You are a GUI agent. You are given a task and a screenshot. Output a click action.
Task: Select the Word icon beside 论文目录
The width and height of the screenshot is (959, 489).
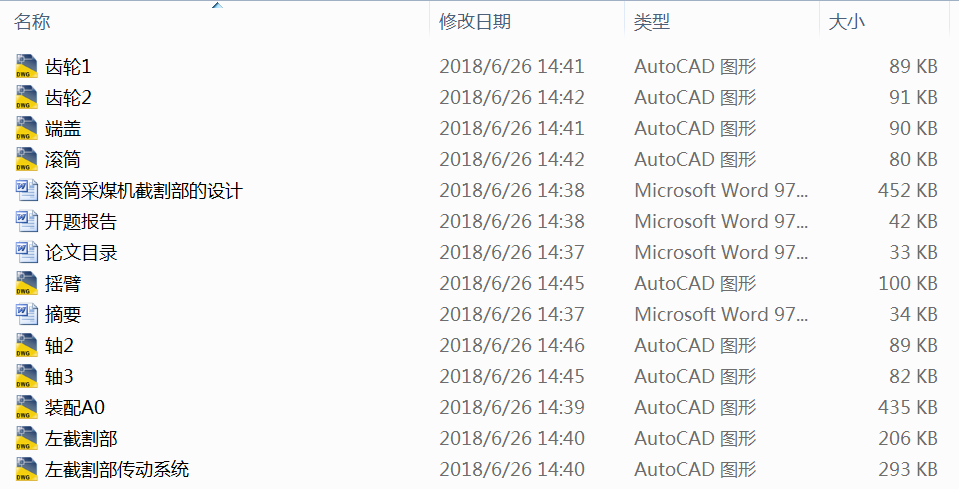tap(27, 253)
